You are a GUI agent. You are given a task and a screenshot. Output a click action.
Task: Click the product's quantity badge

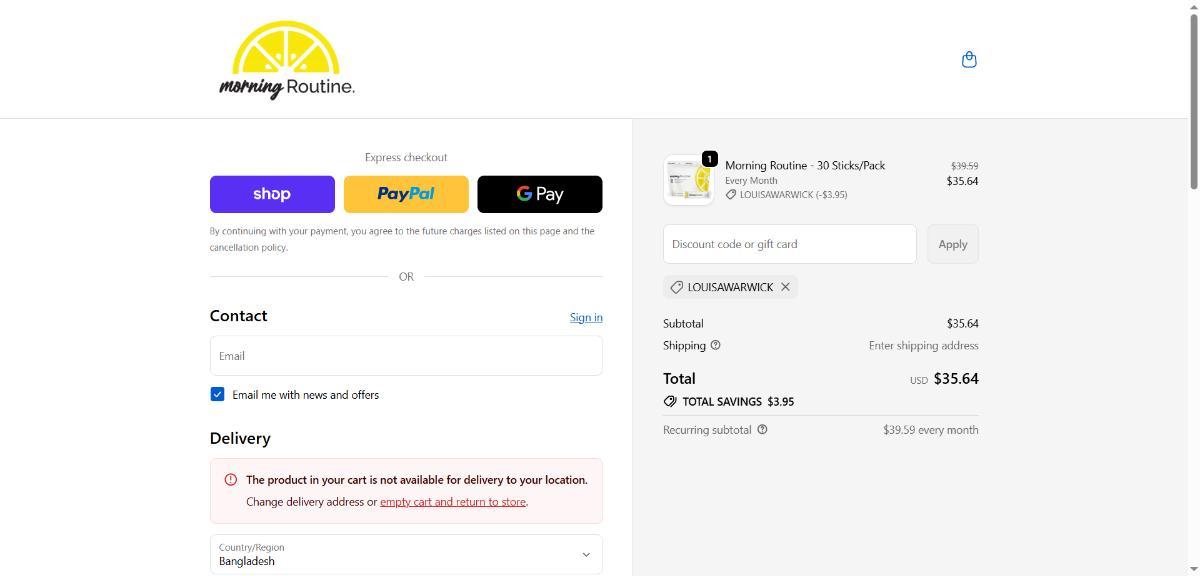[x=709, y=159]
